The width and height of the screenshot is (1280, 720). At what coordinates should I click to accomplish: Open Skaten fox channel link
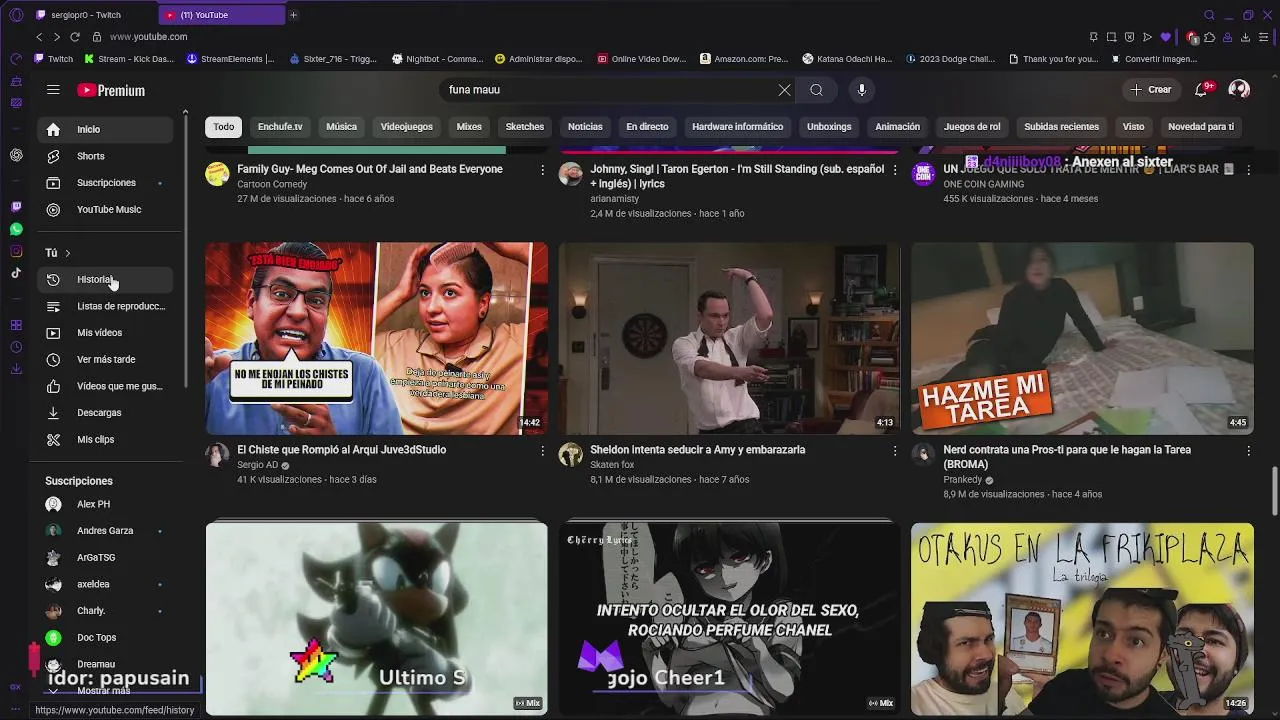[612, 465]
